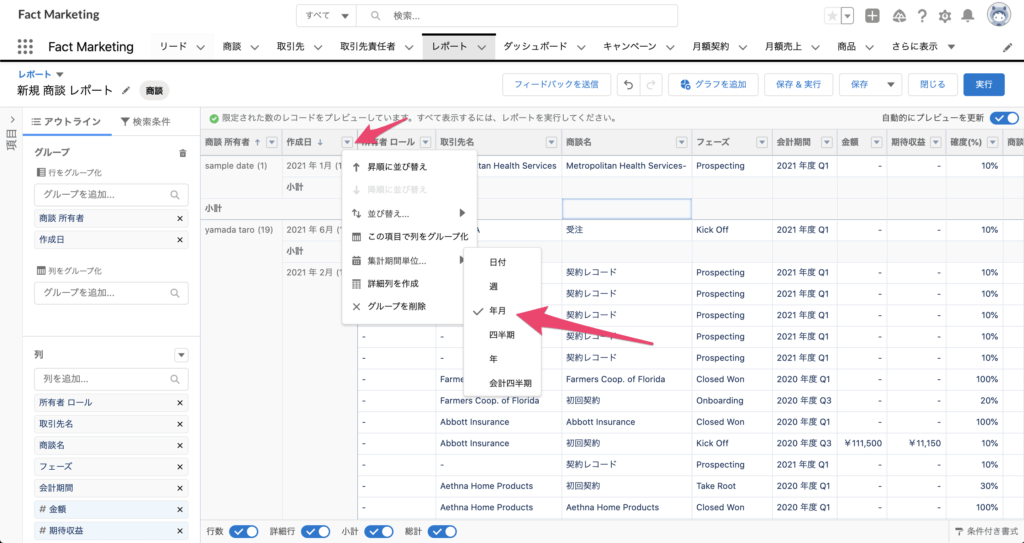Toggle the 小計 switch
1024x543 pixels.
(379, 531)
